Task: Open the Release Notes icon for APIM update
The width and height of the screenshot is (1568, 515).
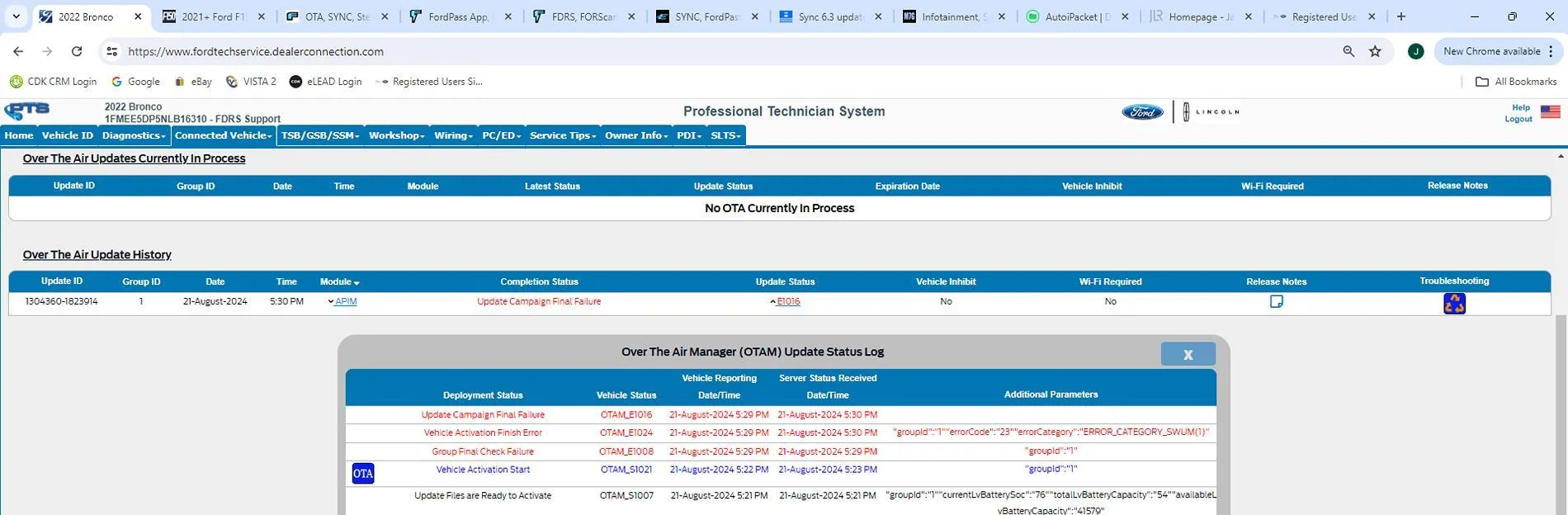Action: click(1276, 301)
